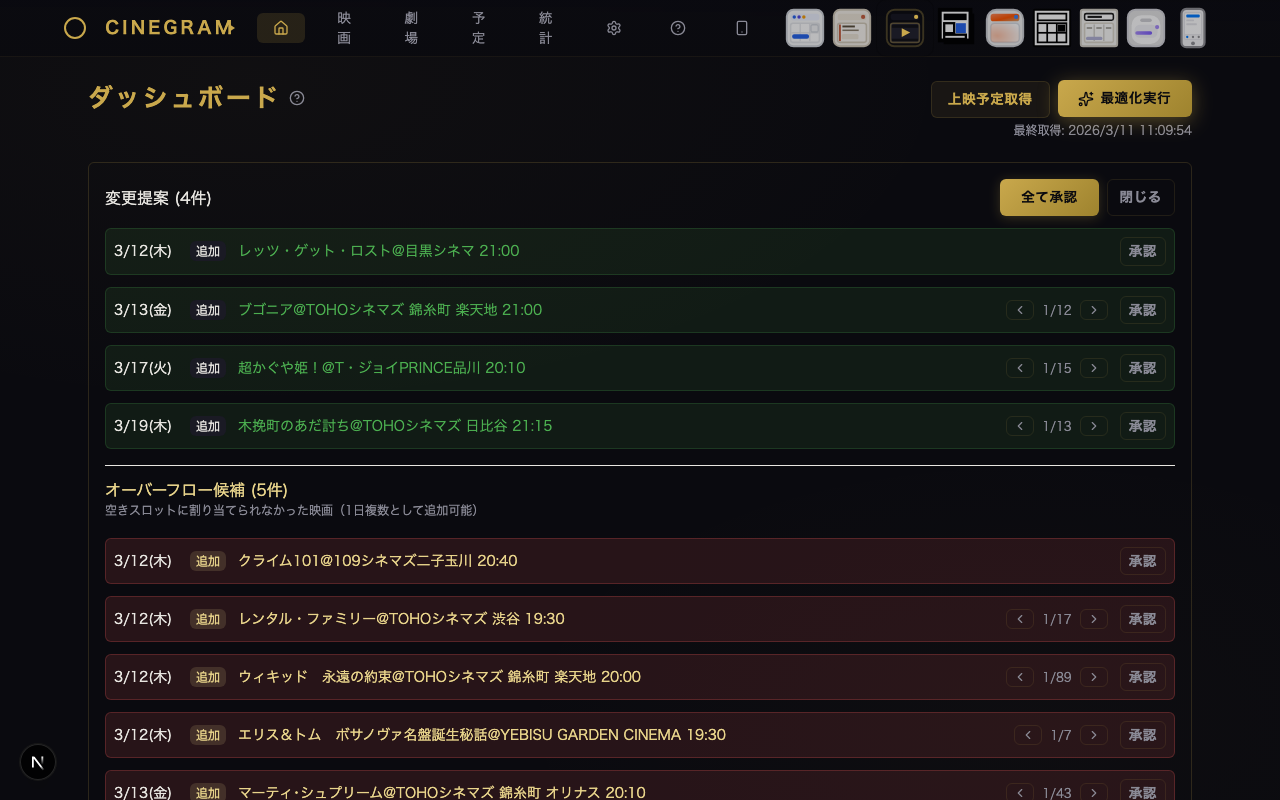Open the 映画 navigation tab
Image resolution: width=1280 pixels, height=800 pixels.
click(344, 28)
